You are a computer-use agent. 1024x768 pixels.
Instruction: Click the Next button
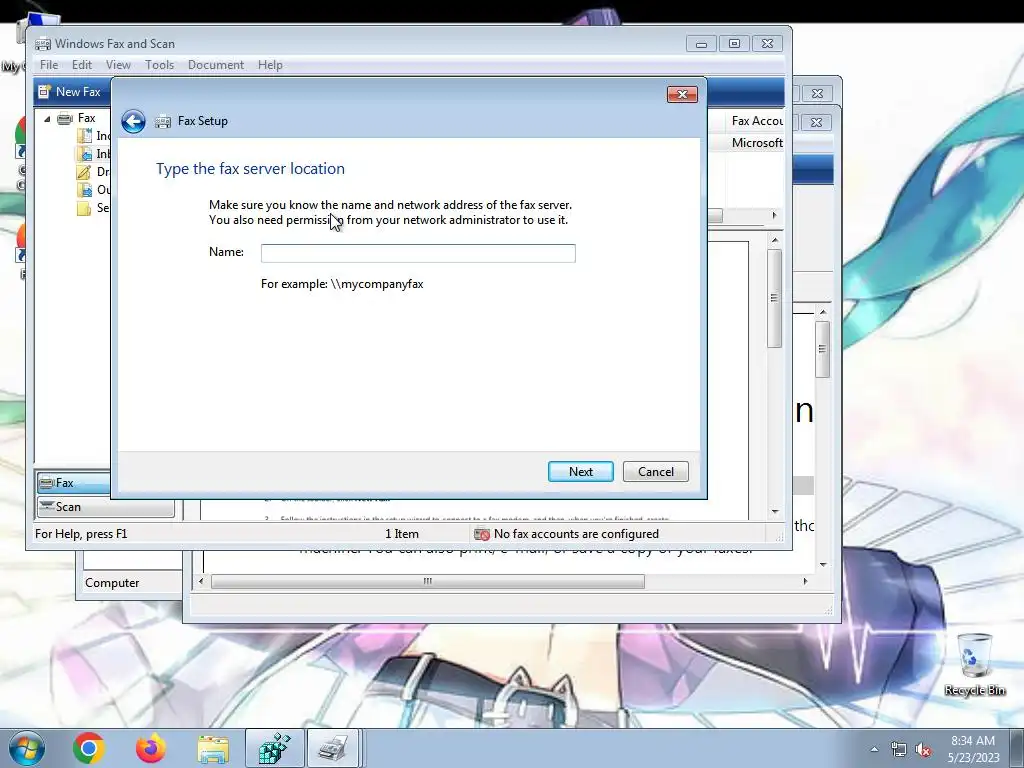581,472
